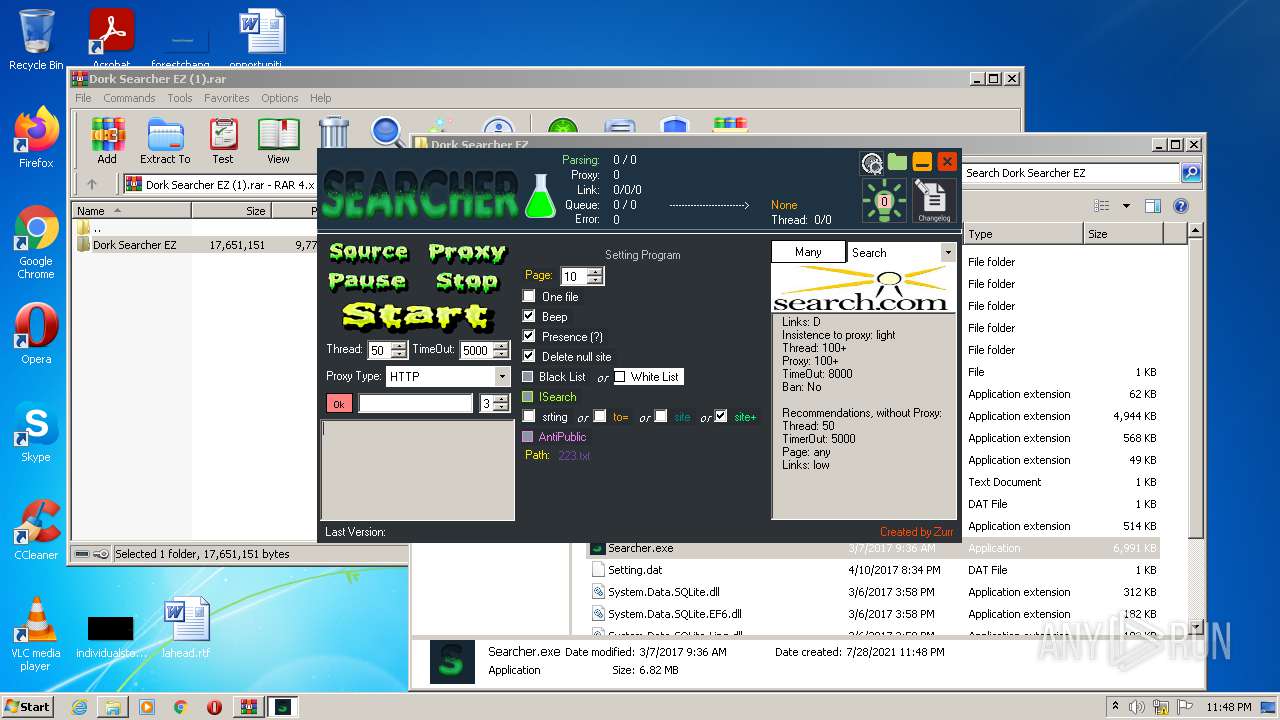Increase Page value stepper
This screenshot has width=1280, height=720.
(595, 273)
